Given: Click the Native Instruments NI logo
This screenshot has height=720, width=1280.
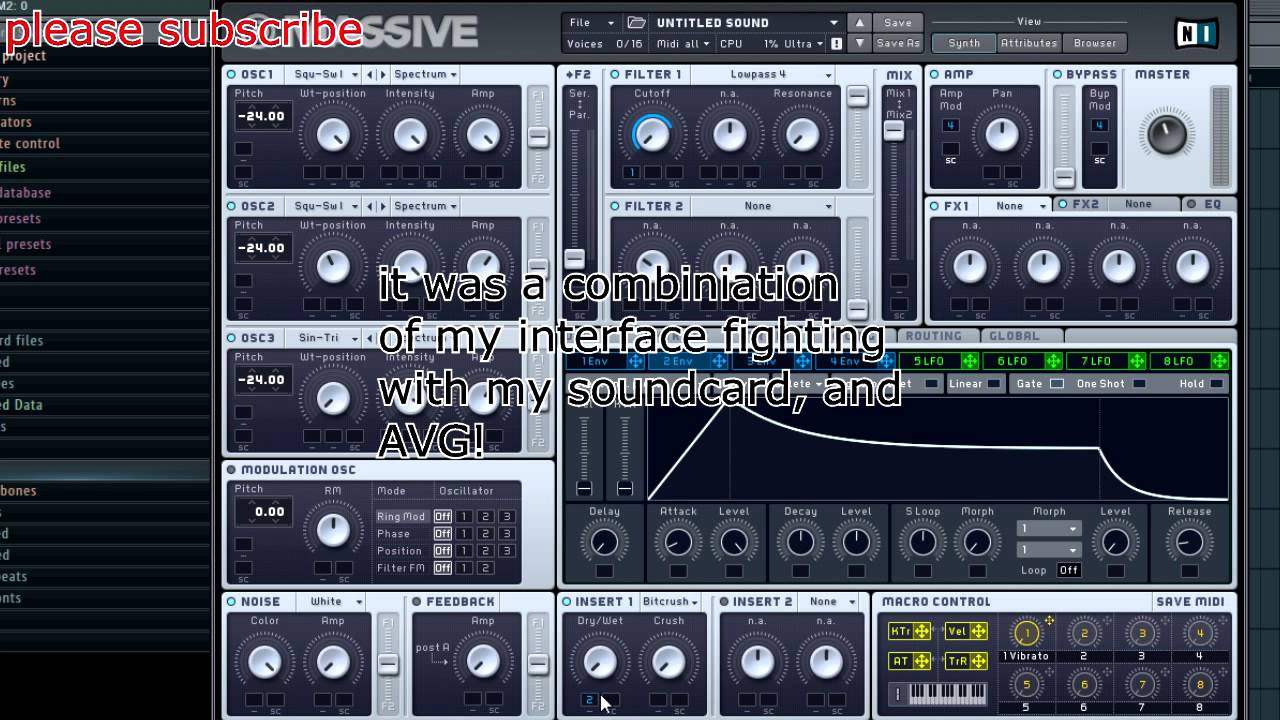Looking at the screenshot, I should [x=1195, y=34].
